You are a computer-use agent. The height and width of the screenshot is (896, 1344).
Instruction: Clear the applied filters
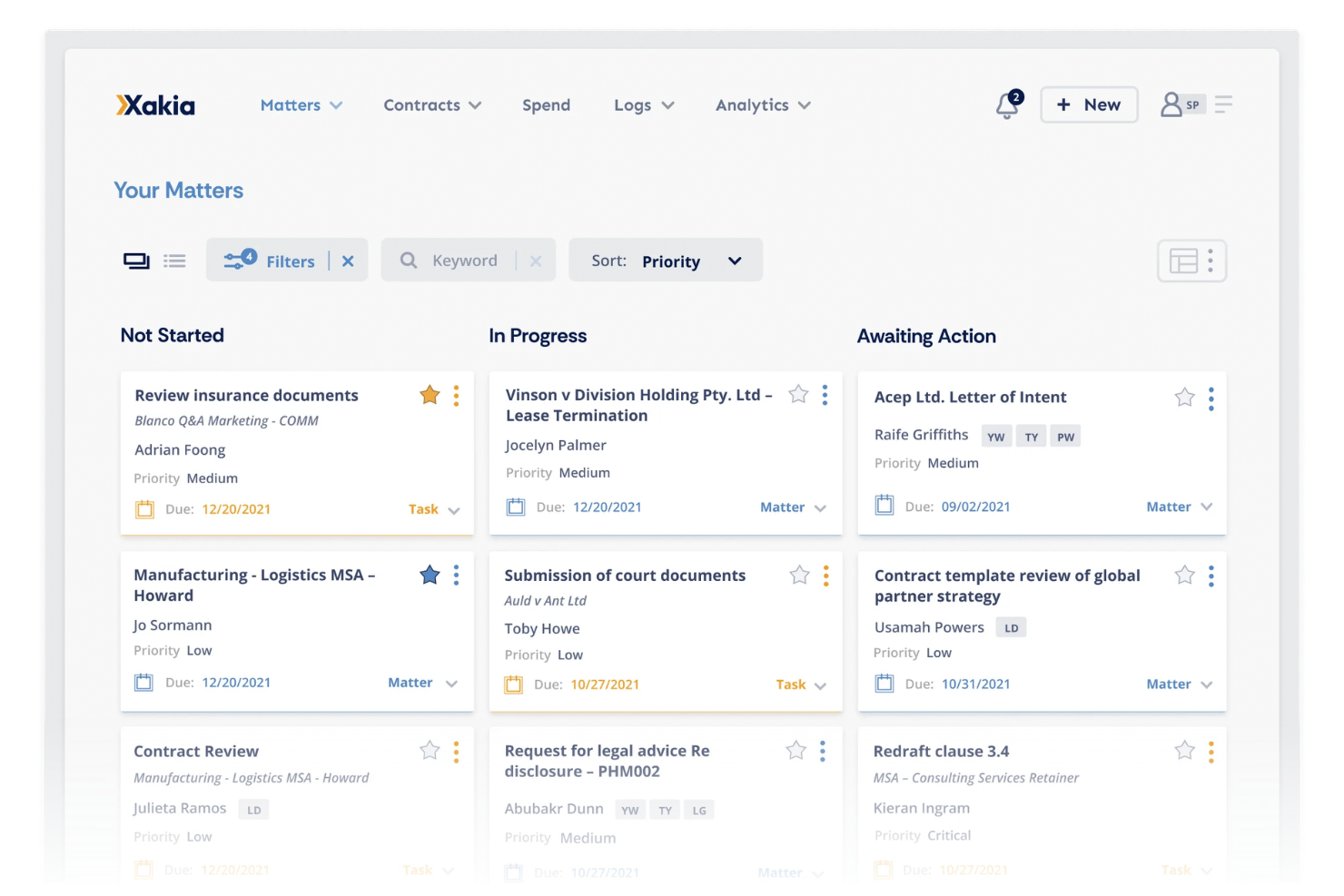pyautogui.click(x=348, y=261)
